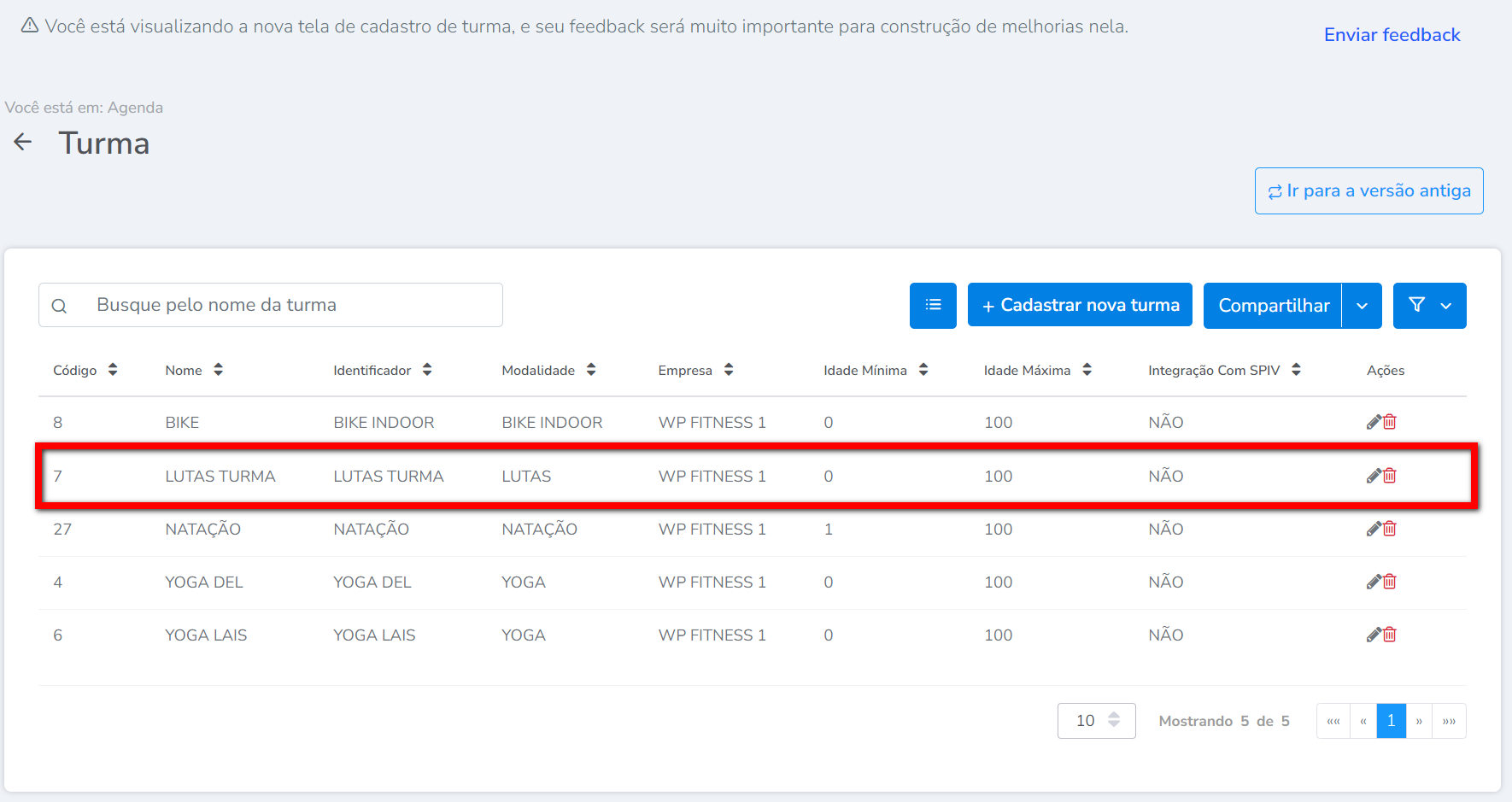Delete the NATAÇÃO class trash icon
This screenshot has height=802, width=1512.
coord(1390,529)
